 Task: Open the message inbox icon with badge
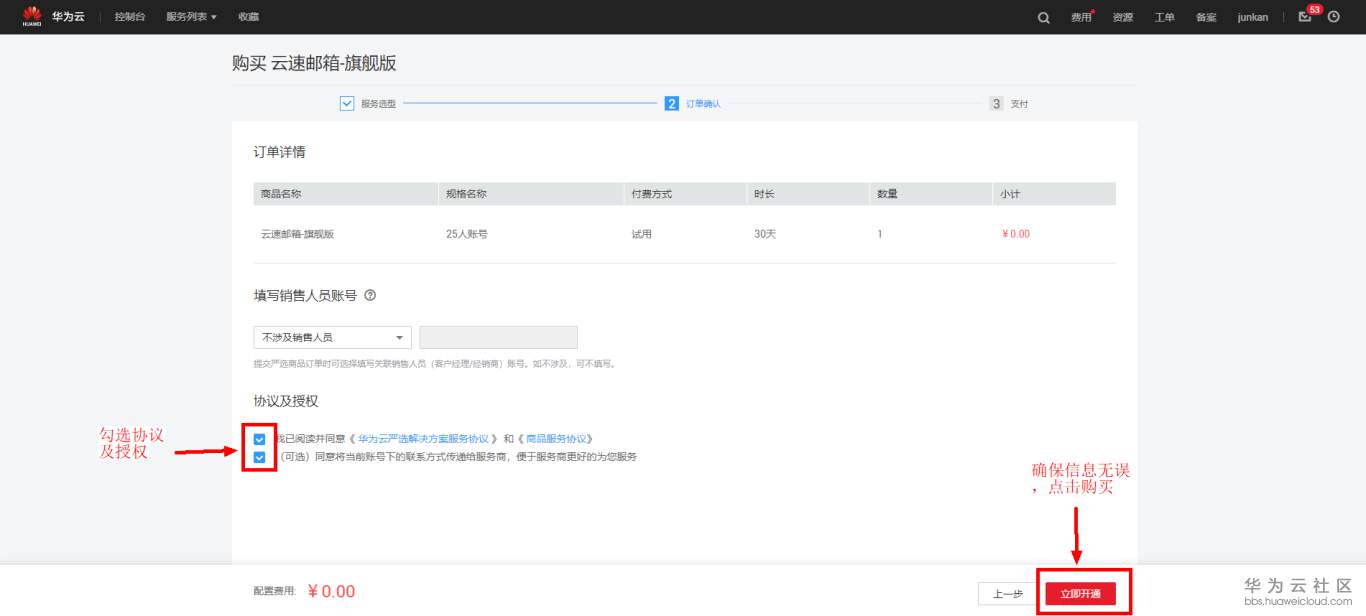[1305, 16]
